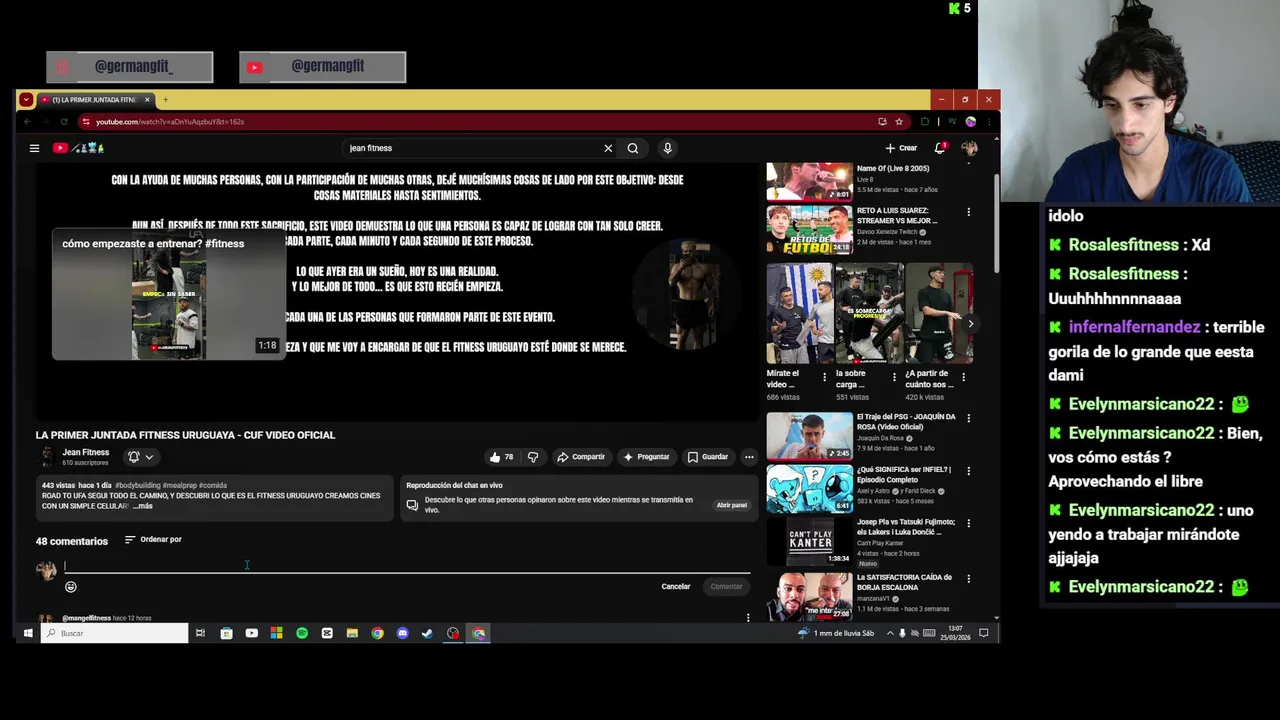Viewport: 1280px width, 720px height.
Task: Open the 'cómo empezaste a entrenar?' video card
Action: [169, 294]
